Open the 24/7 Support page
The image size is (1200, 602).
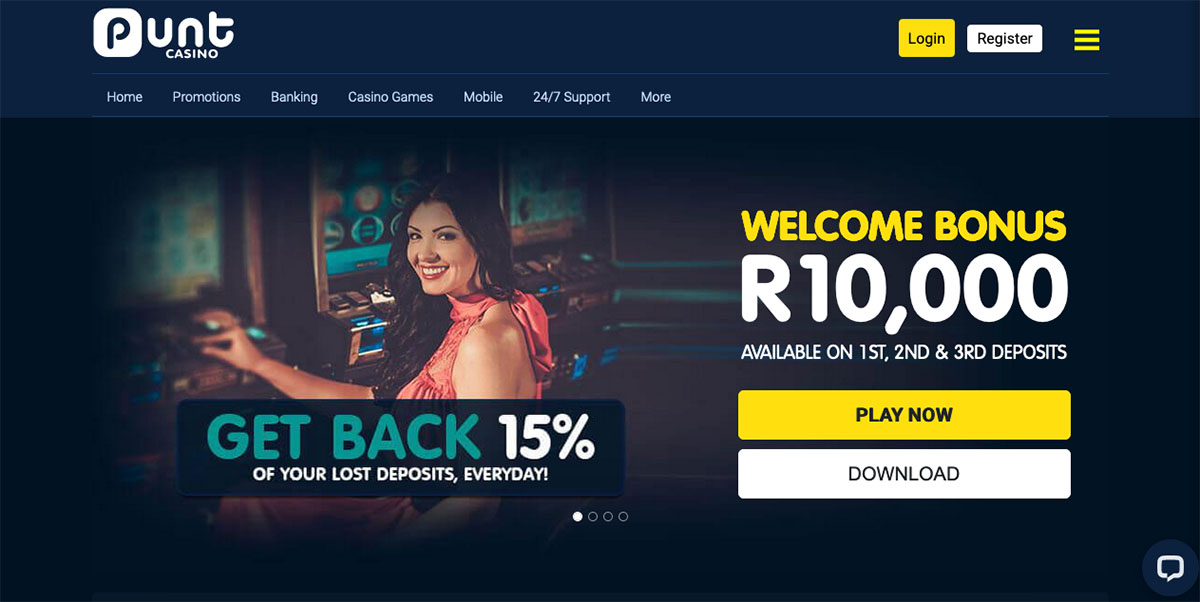(x=572, y=97)
